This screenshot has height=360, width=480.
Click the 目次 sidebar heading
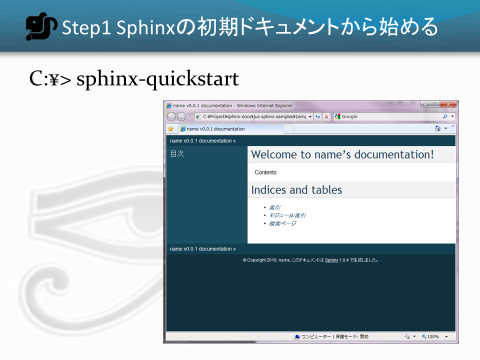point(177,154)
